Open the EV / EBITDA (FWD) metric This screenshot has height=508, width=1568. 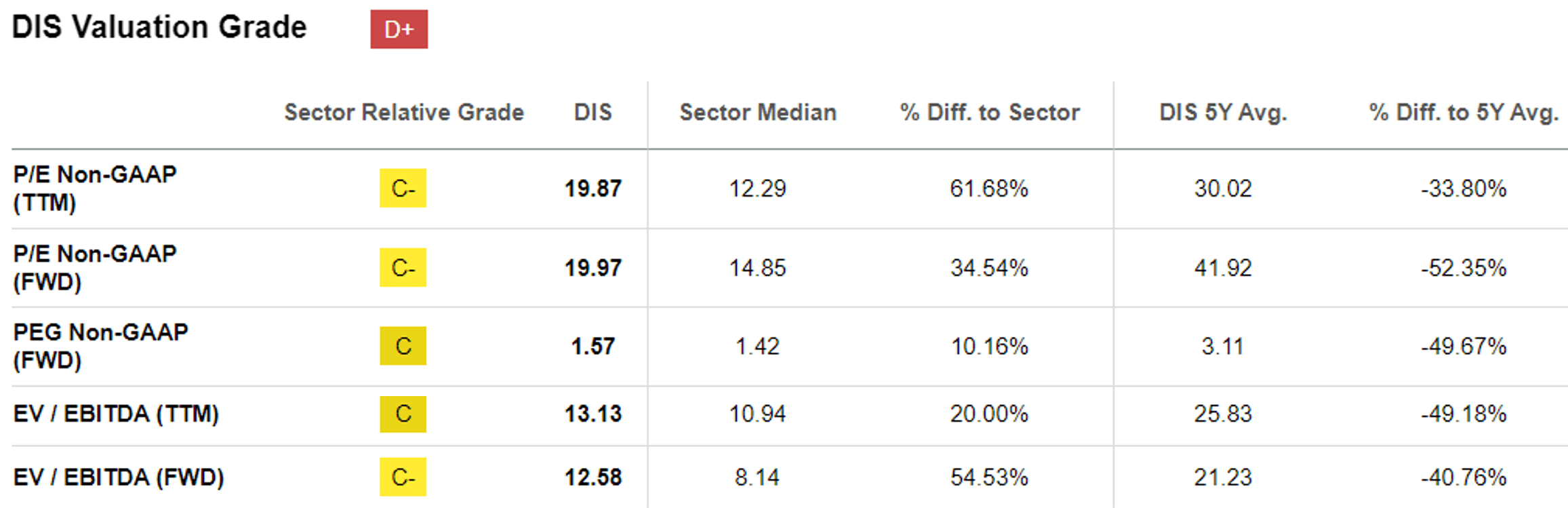coord(119,477)
